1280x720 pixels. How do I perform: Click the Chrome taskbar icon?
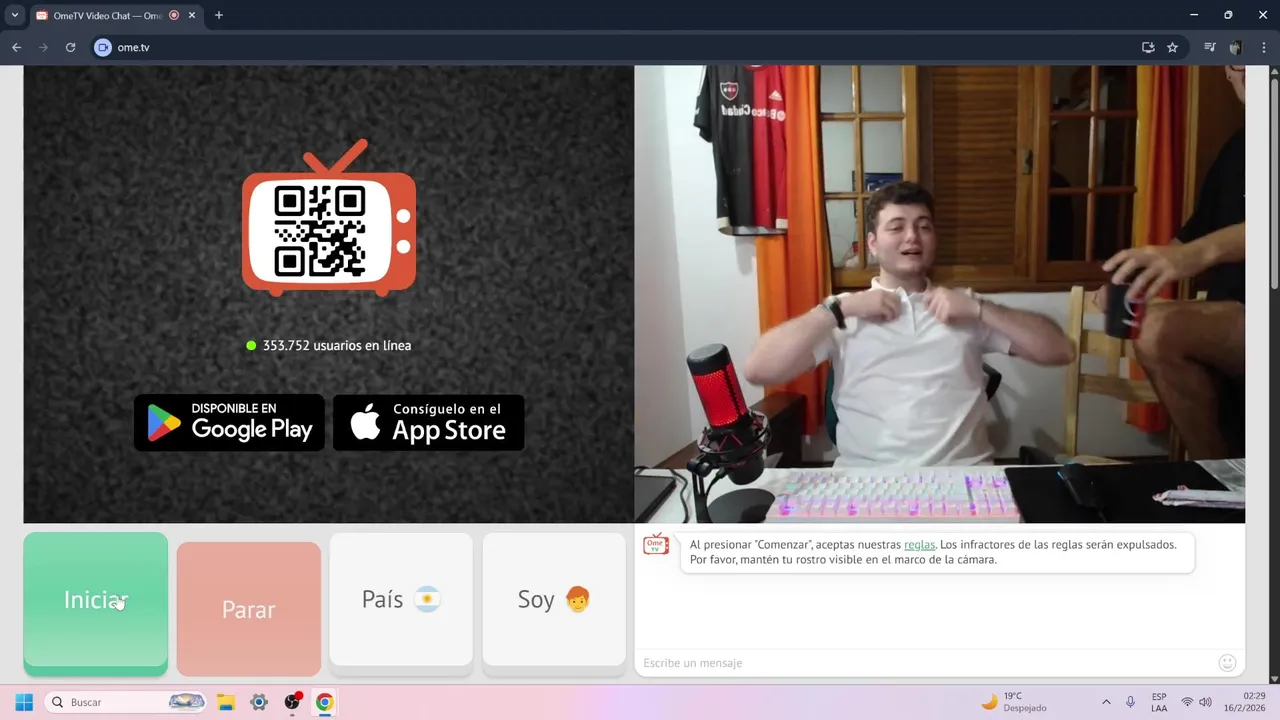click(324, 702)
